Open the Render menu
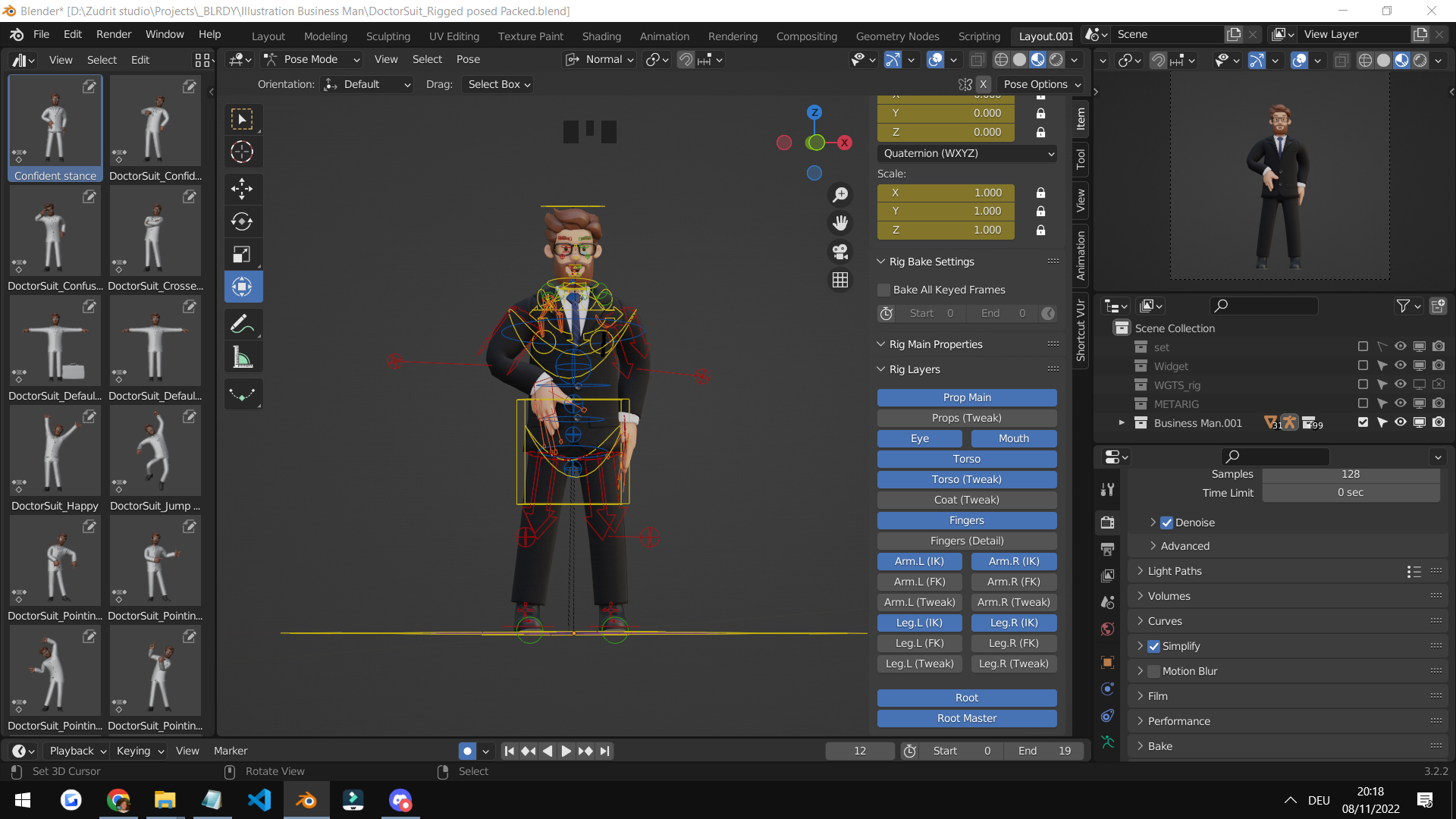Viewport: 1456px width, 819px height. [114, 34]
